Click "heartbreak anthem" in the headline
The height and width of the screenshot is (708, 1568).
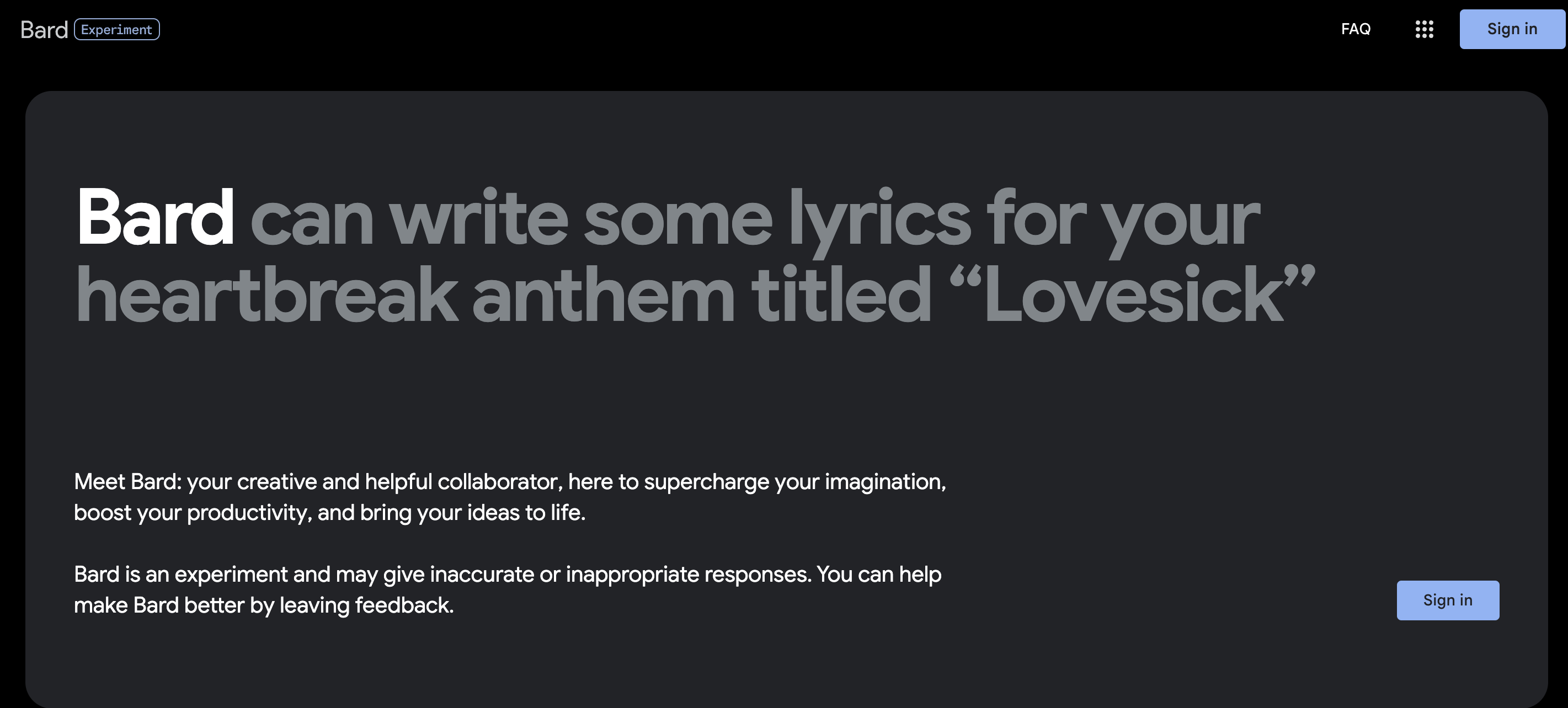coord(405,296)
